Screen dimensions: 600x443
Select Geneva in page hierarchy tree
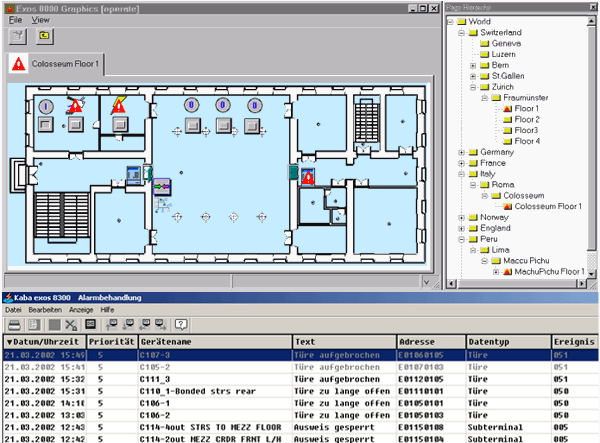(506, 44)
